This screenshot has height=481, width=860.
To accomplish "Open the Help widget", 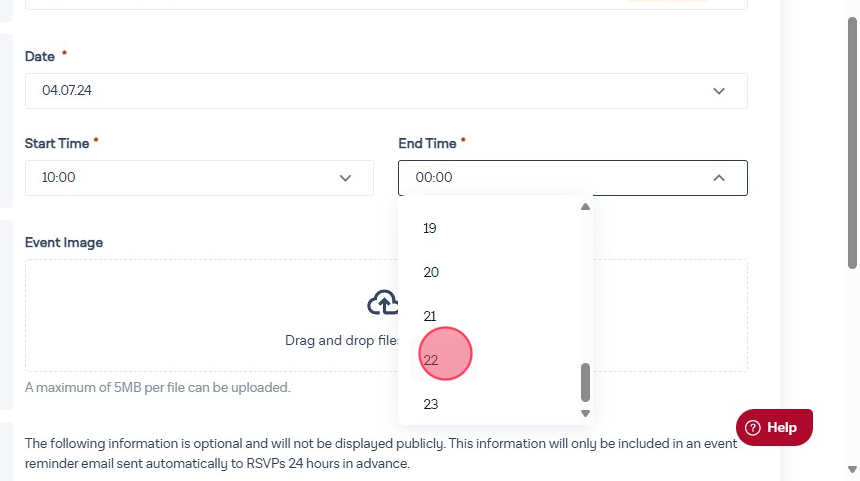I will click(774, 428).
